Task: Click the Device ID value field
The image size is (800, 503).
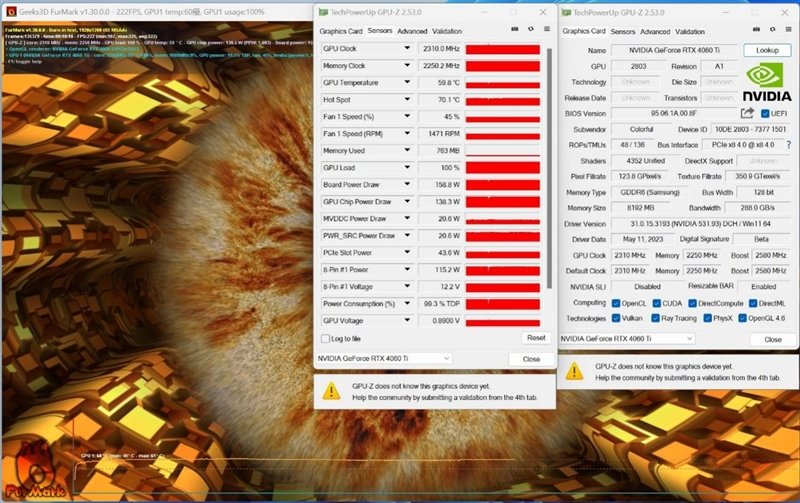Action: coord(750,129)
